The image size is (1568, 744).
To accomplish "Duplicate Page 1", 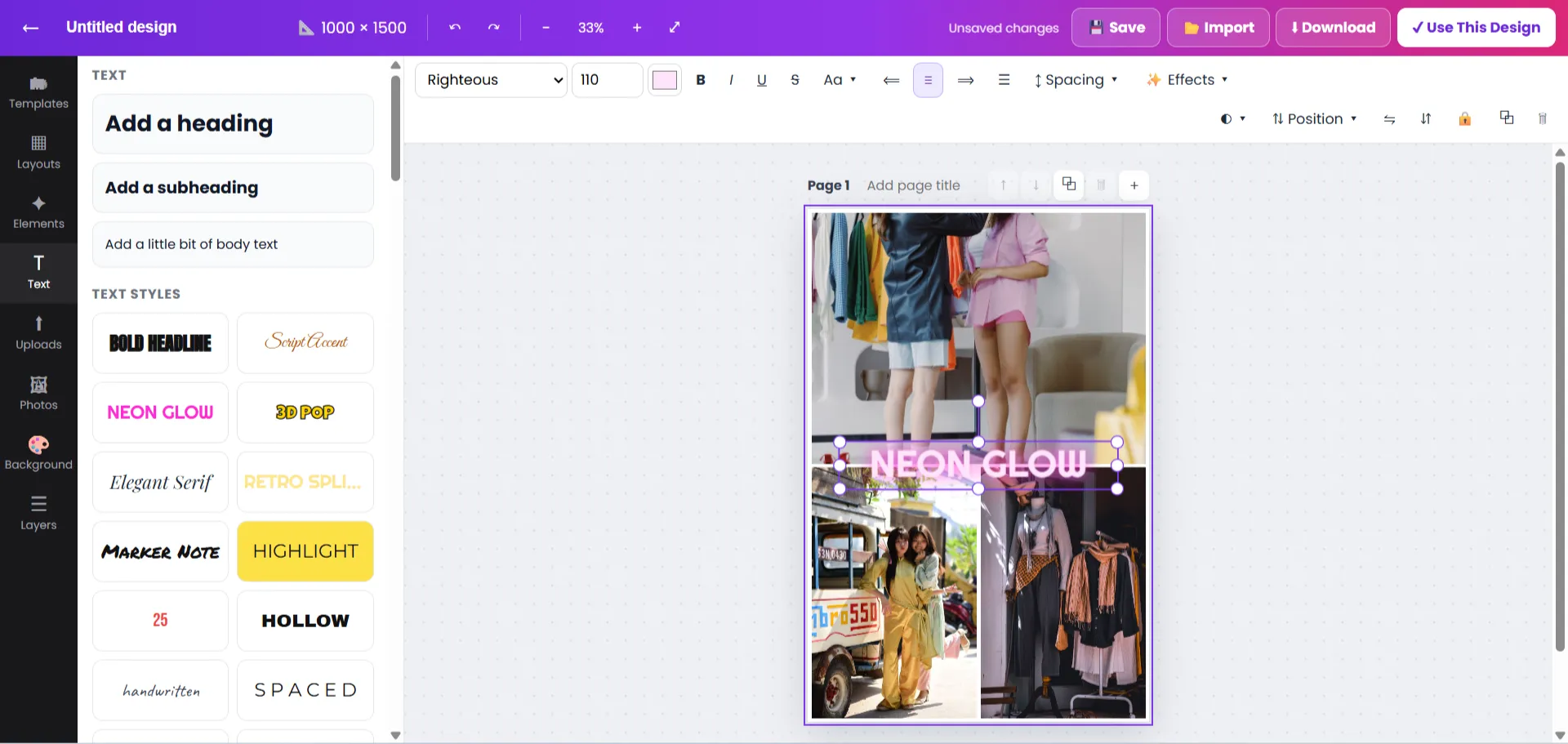I will coord(1069,185).
